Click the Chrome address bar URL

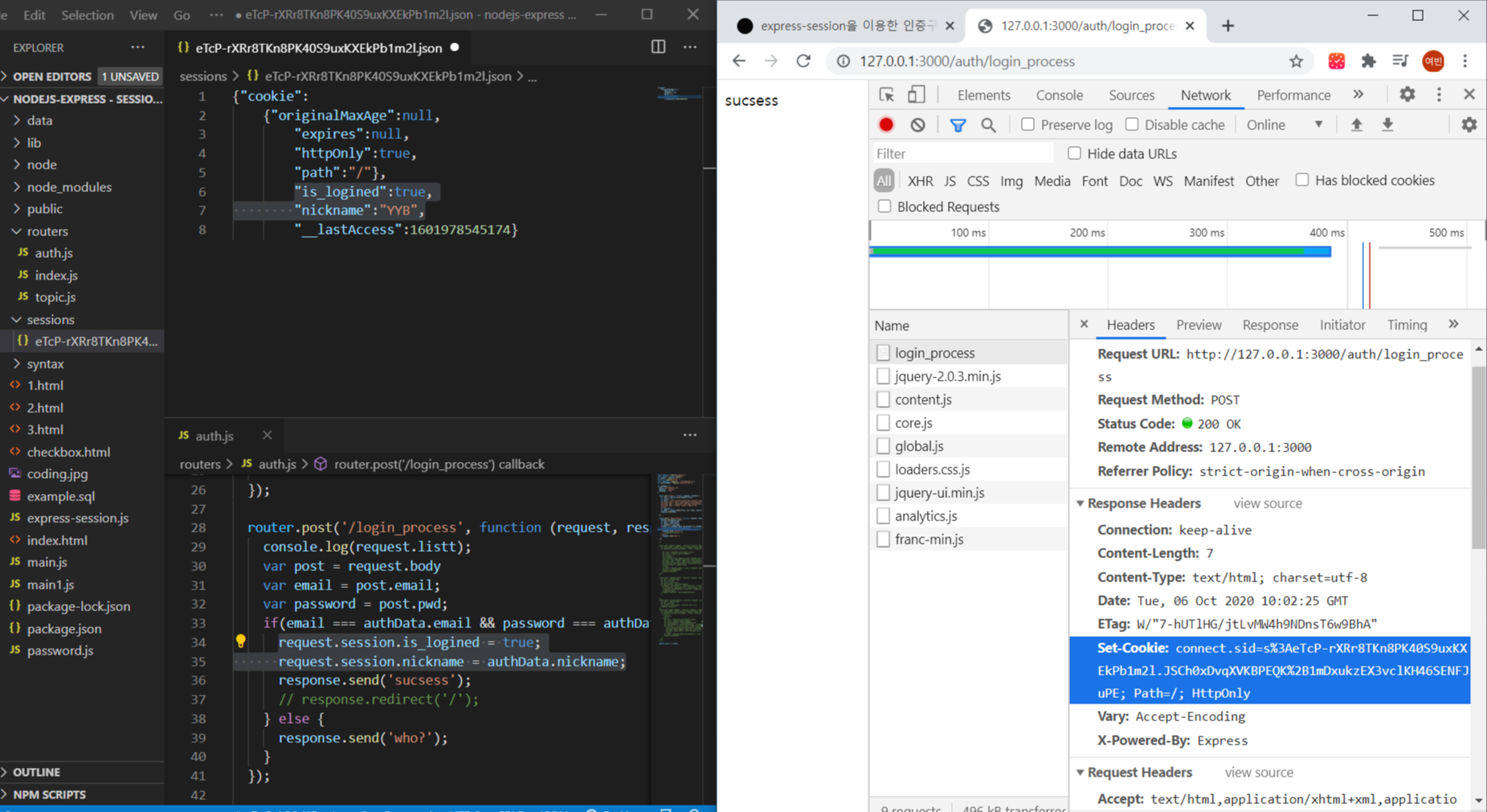point(967,61)
